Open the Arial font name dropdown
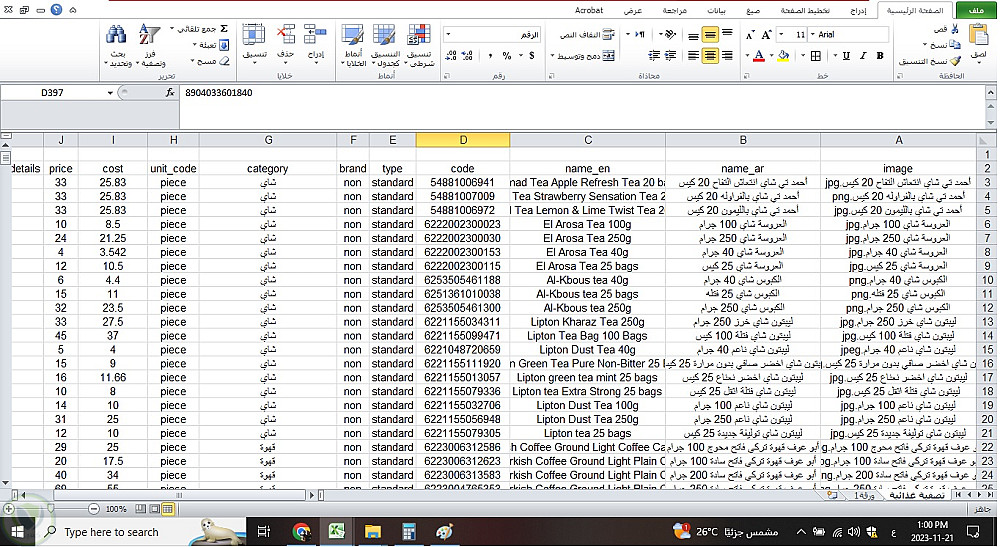The image size is (1000, 547). click(x=812, y=34)
